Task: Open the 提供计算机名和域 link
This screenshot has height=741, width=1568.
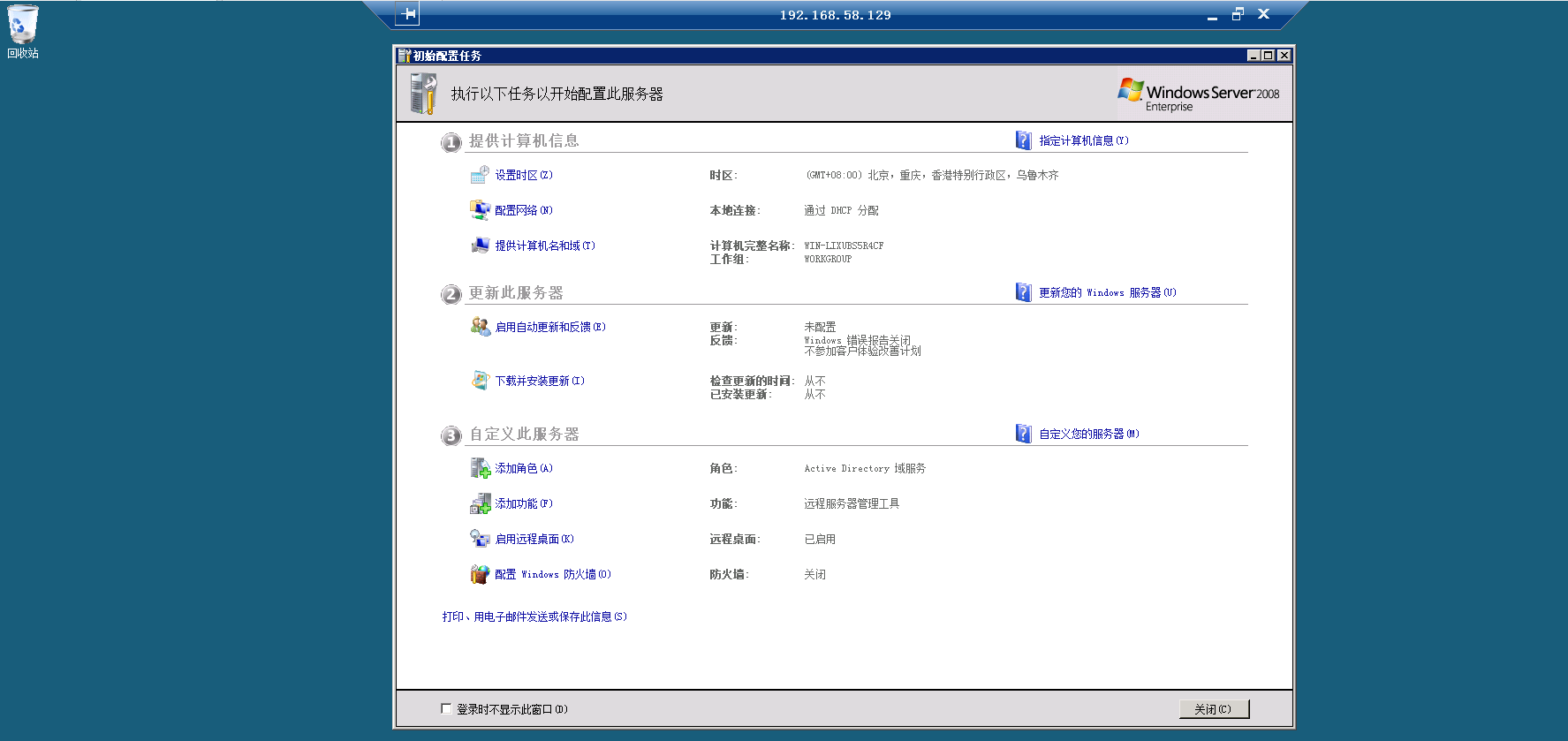Action: point(544,246)
